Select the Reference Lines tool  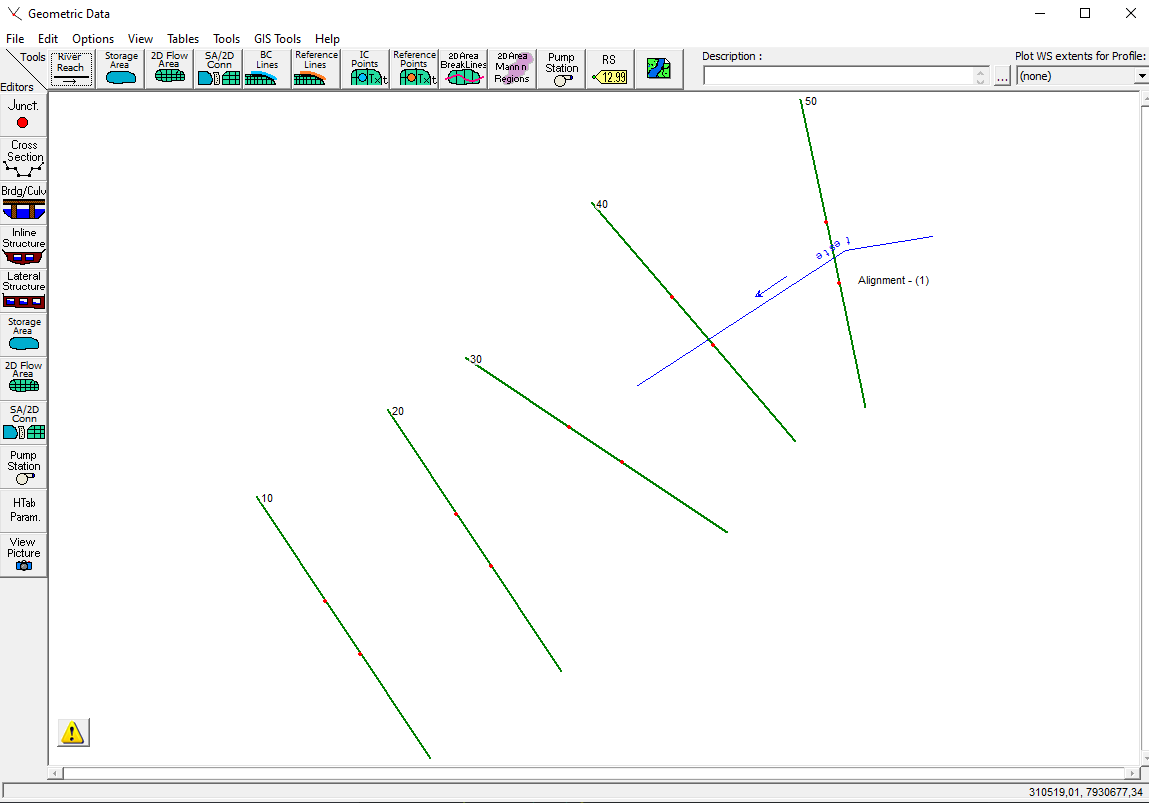click(314, 68)
